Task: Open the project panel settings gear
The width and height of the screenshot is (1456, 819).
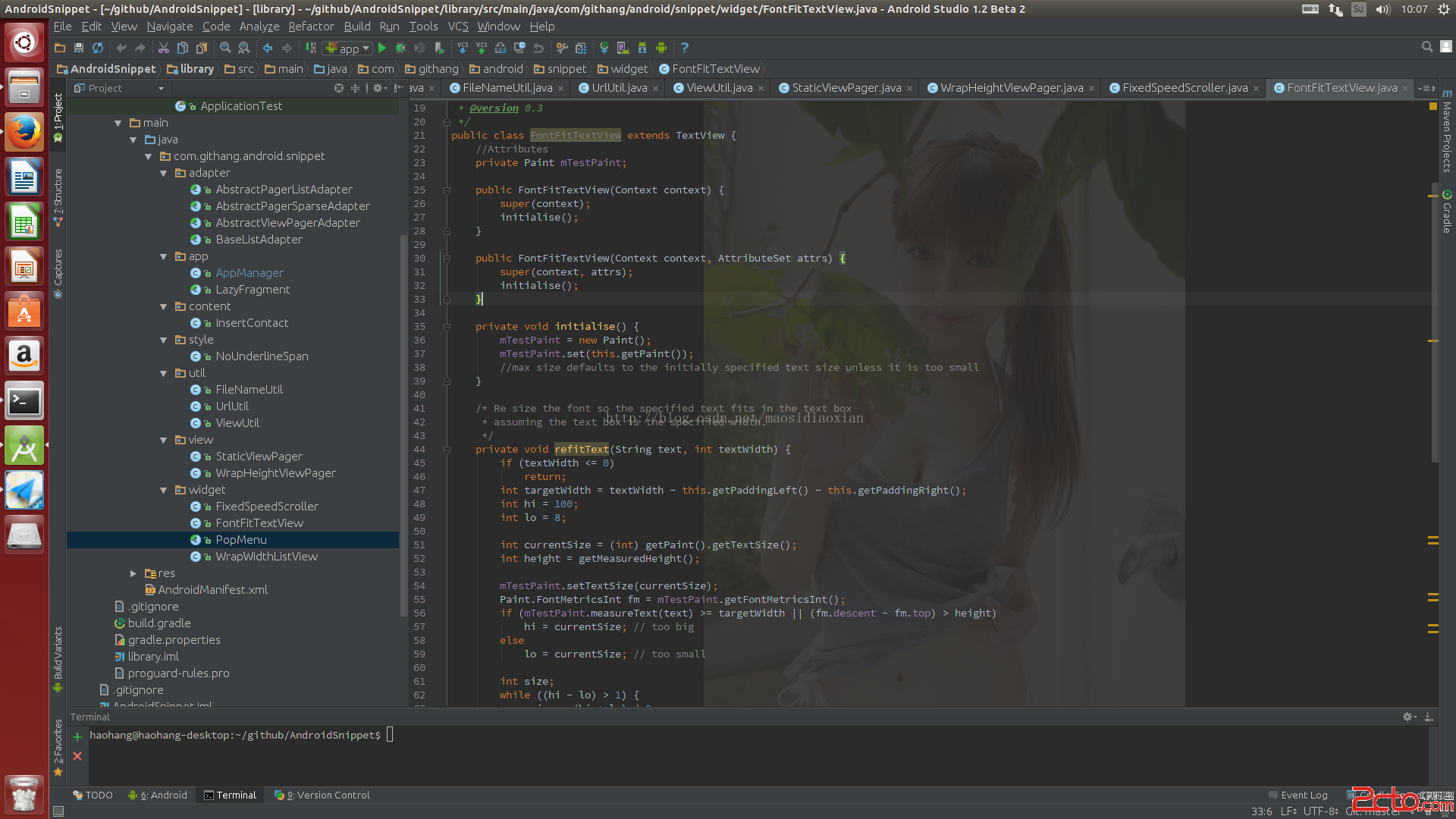Action: click(x=378, y=89)
